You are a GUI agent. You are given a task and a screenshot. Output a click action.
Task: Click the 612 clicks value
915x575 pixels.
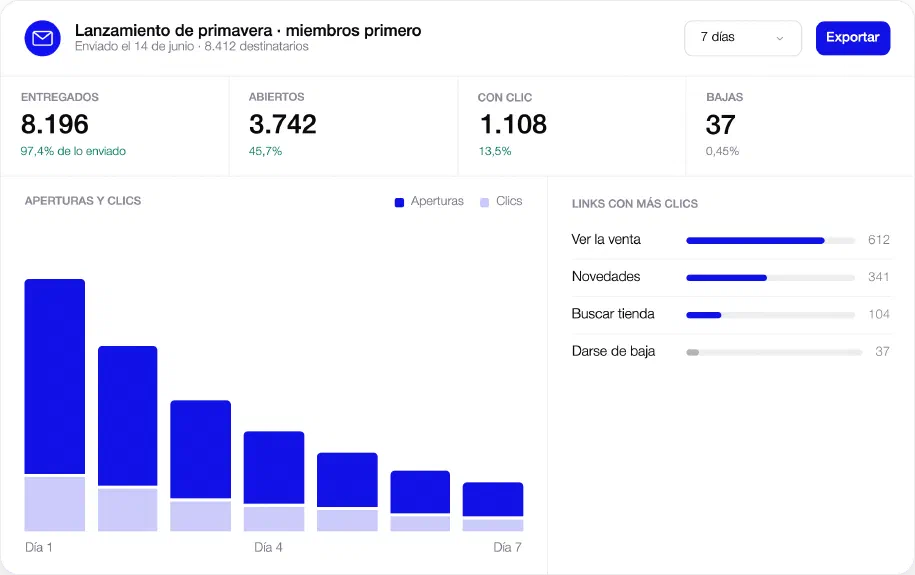pyautogui.click(x=879, y=240)
